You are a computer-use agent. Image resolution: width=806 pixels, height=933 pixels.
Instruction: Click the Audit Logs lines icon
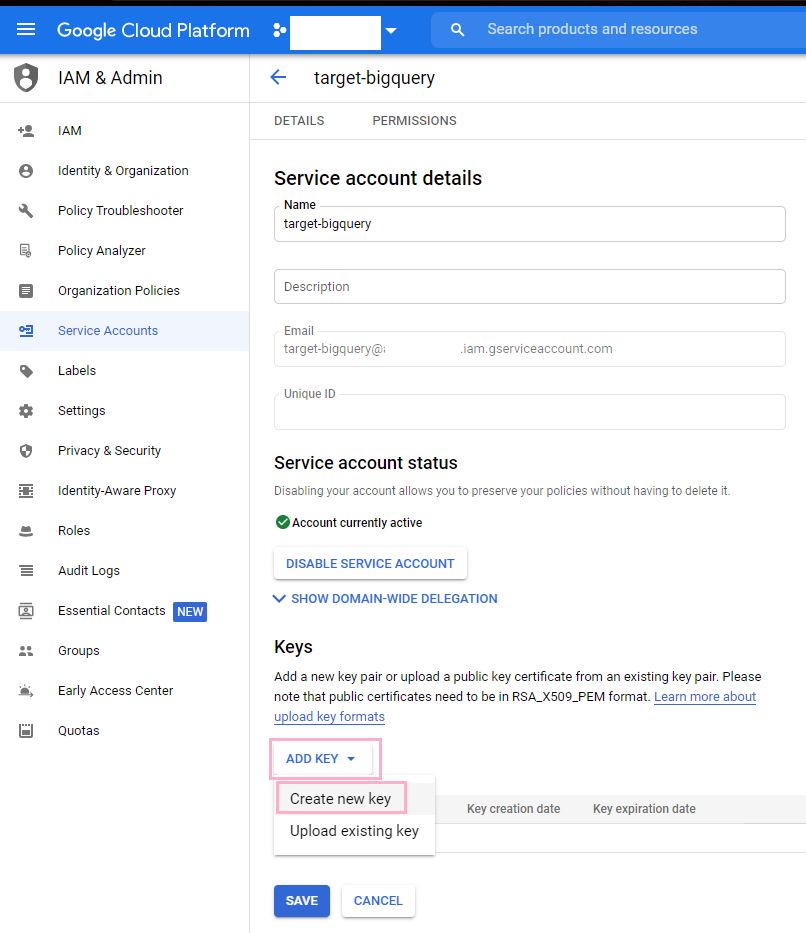26,571
